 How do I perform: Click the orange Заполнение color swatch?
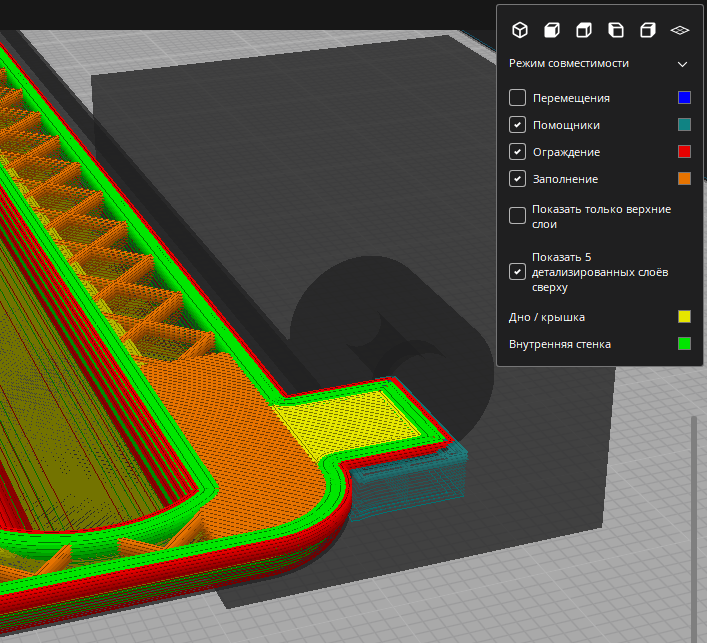684,179
